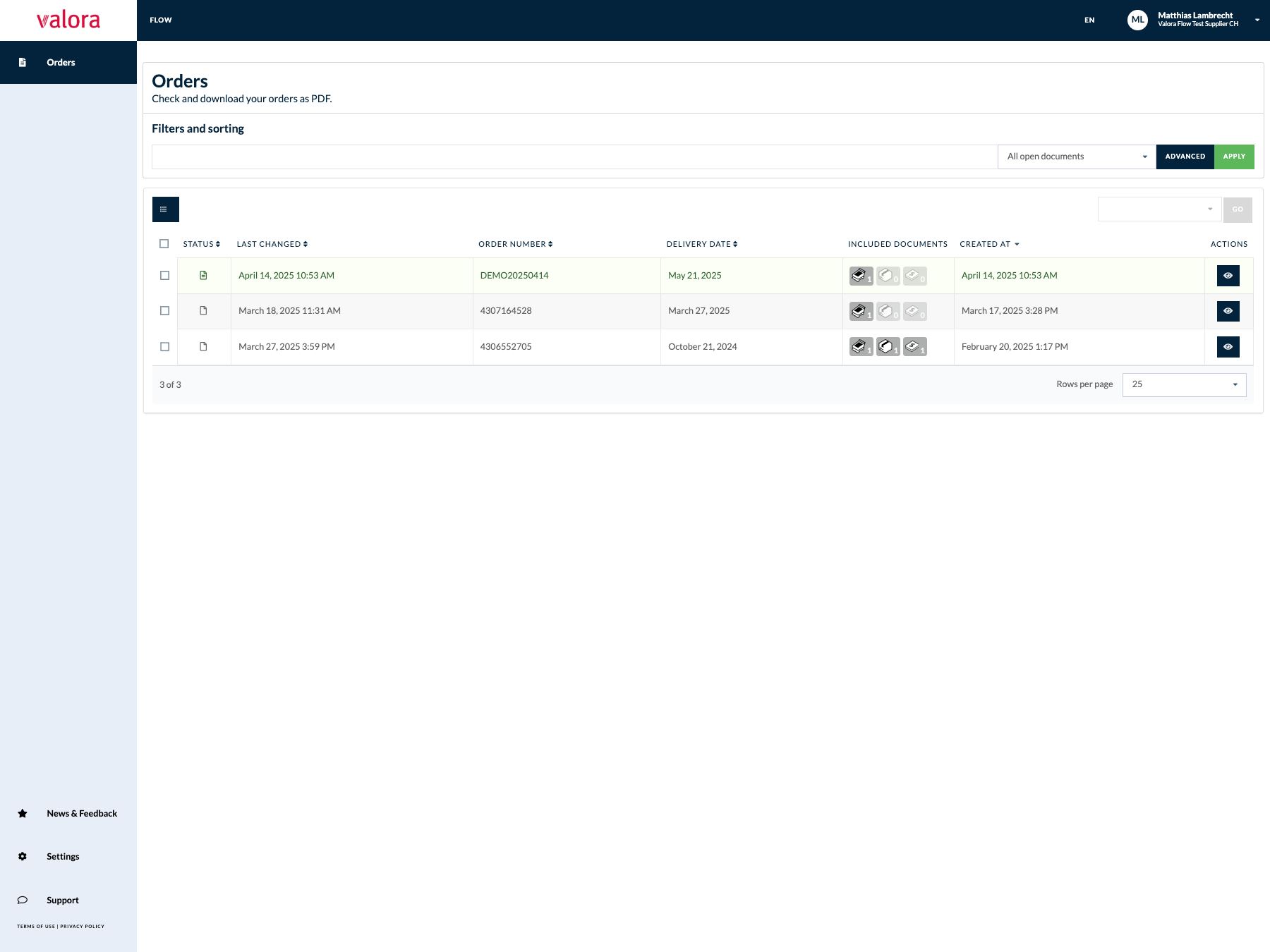Click order number DEMO20250414
The height and width of the screenshot is (952, 1270).
pos(514,276)
